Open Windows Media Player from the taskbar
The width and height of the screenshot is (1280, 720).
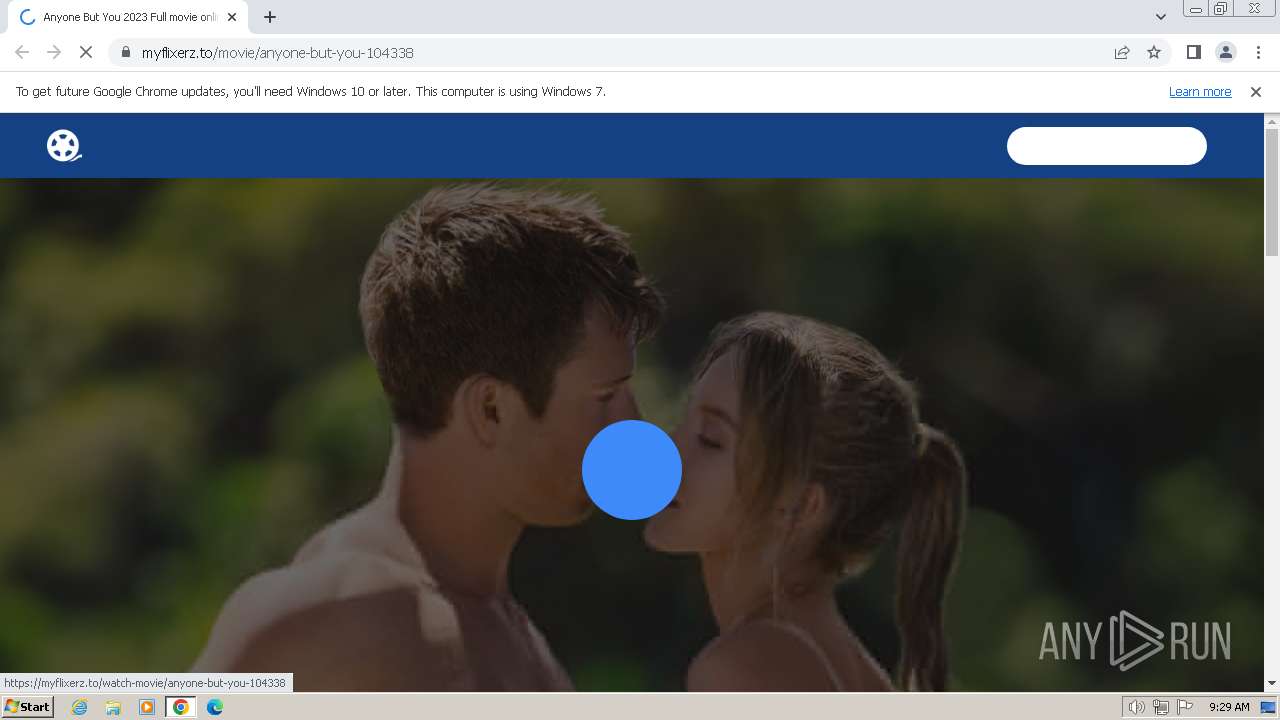click(147, 707)
